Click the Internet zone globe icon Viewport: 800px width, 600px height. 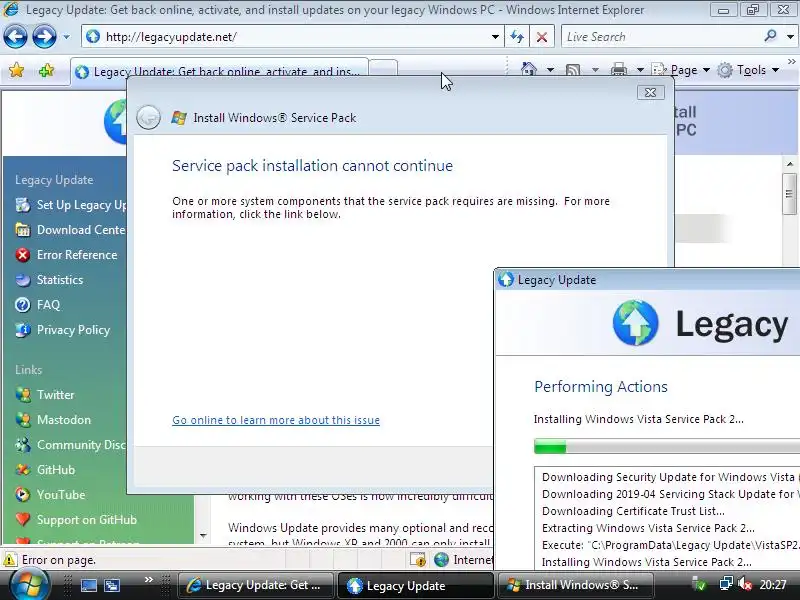[441, 560]
